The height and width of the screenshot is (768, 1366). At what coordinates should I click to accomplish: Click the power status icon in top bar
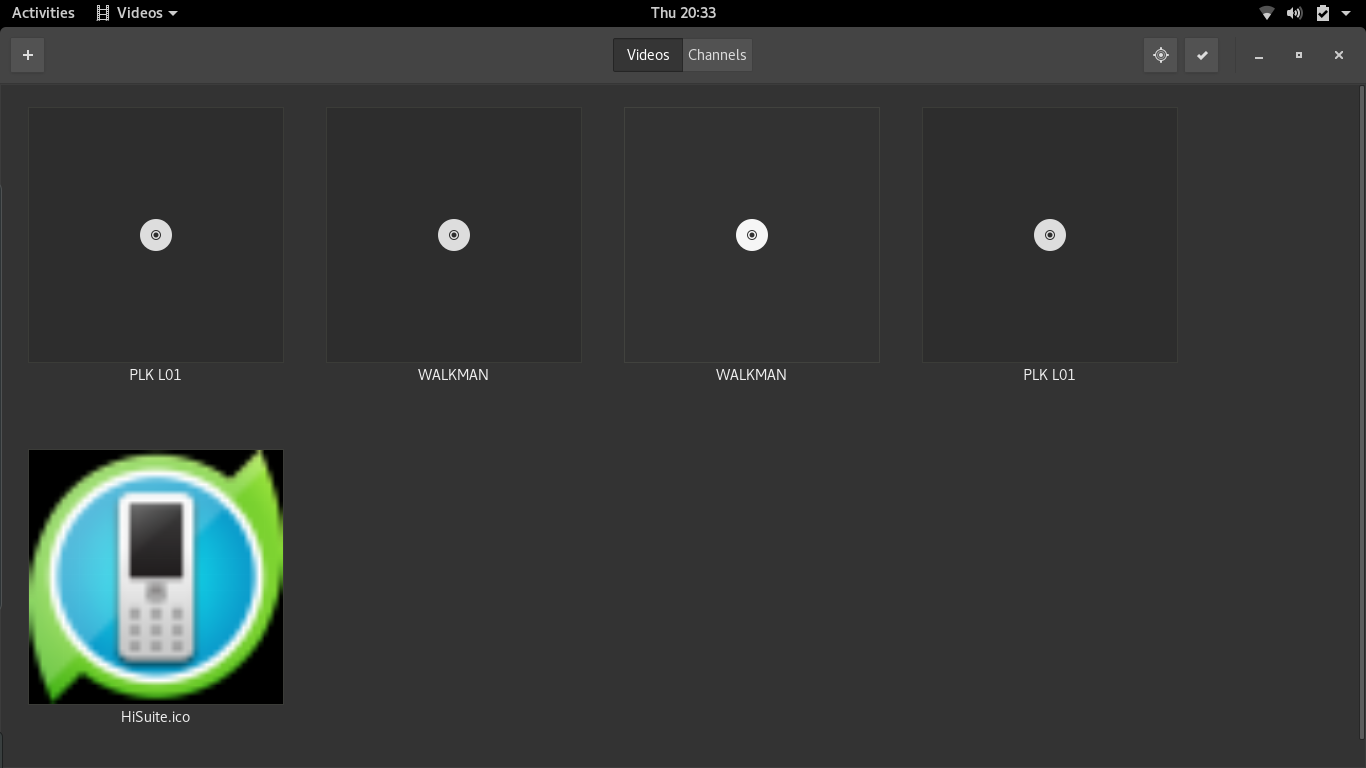pos(1322,13)
